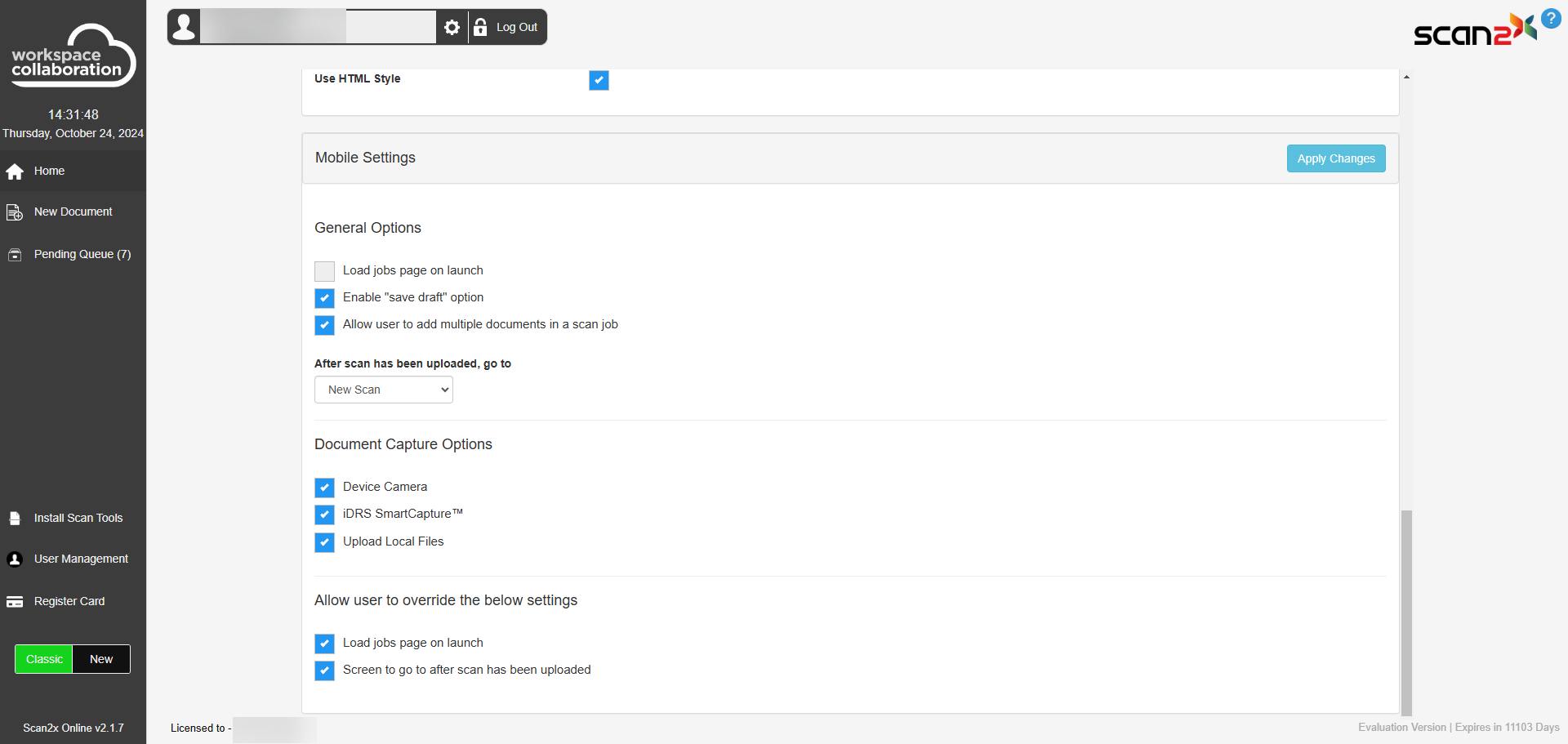Viewport: 1568px width, 744px height.
Task: Click the Log Out button
Action: (x=507, y=28)
